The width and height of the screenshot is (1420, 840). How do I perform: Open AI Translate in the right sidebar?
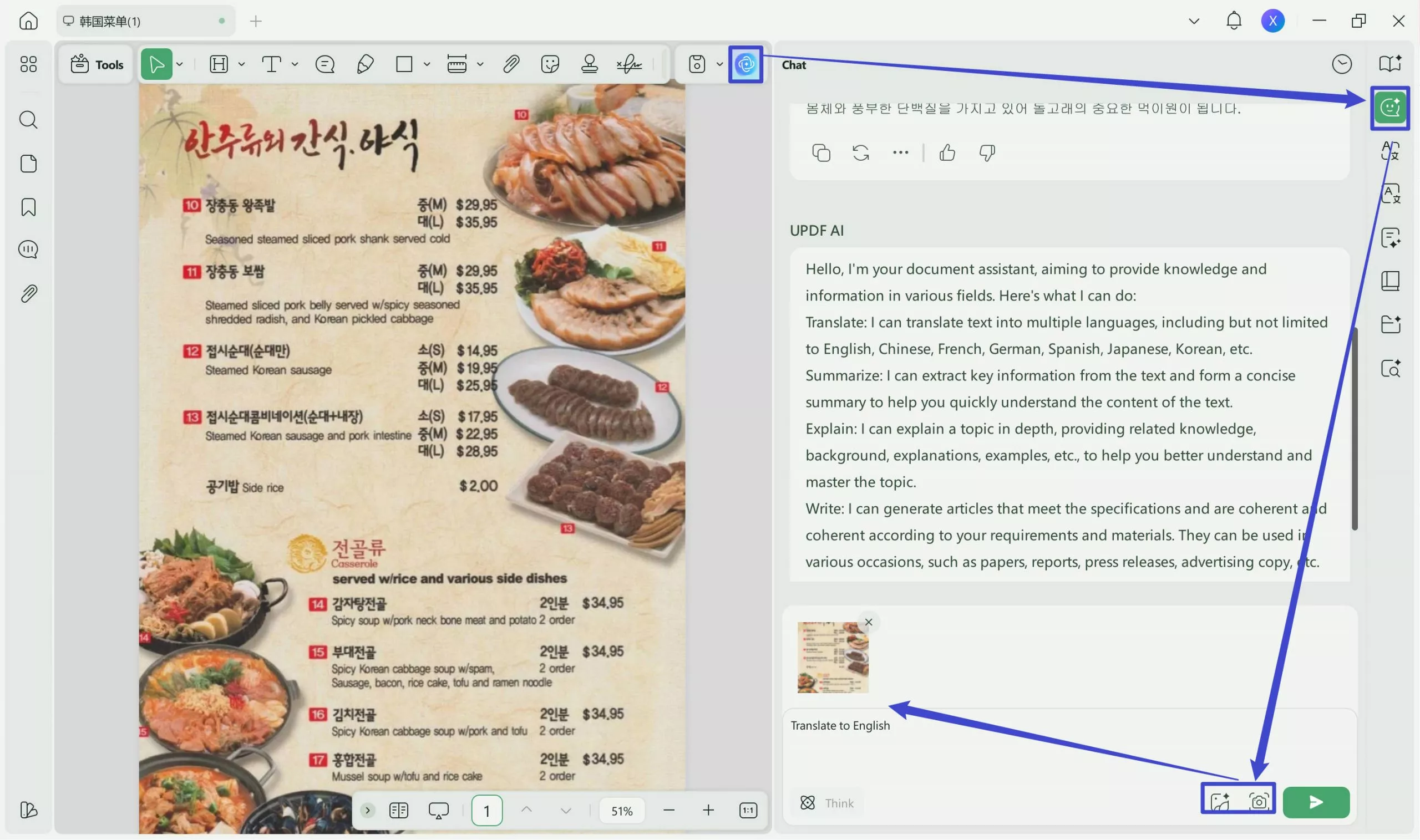pyautogui.click(x=1390, y=150)
